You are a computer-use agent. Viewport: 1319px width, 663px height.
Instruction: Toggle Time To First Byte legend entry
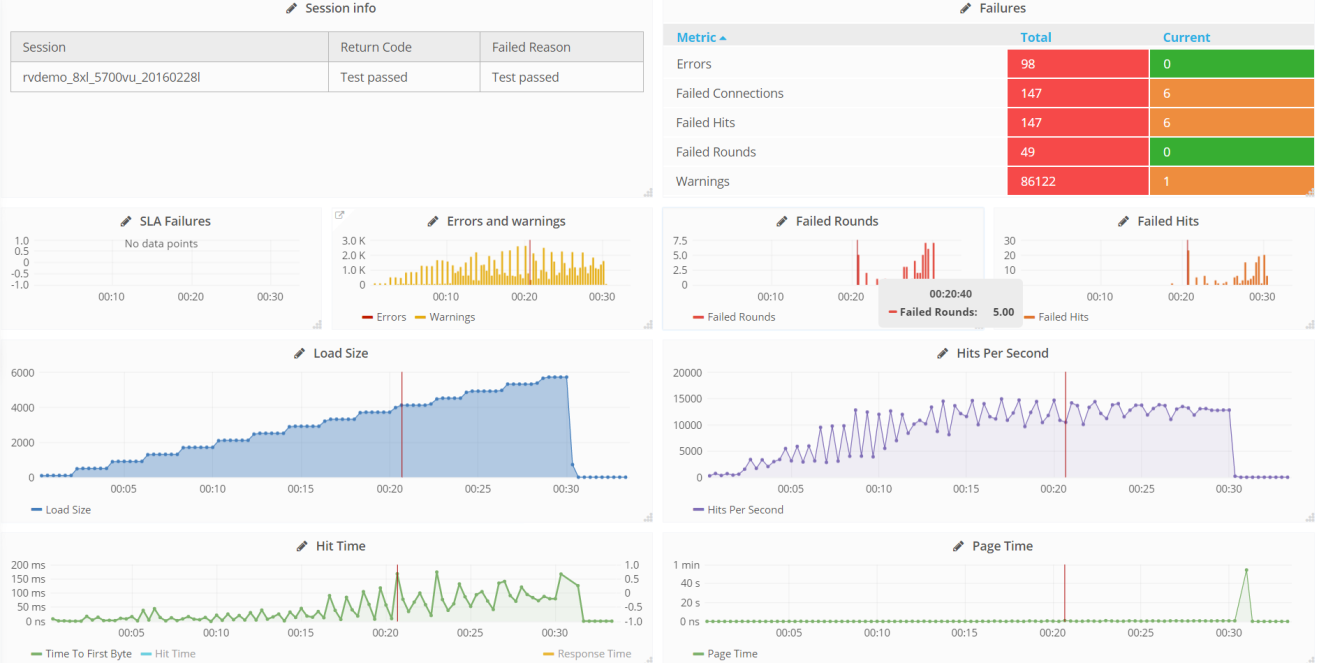click(81, 654)
